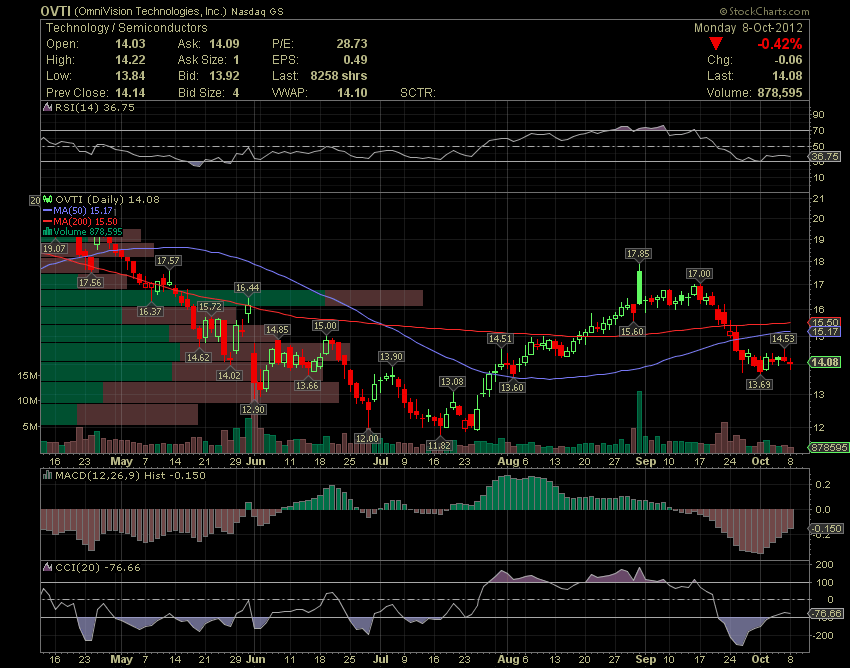This screenshot has height=668, width=850.
Task: Click the volume bars icon in the legend
Action: click(x=47, y=232)
